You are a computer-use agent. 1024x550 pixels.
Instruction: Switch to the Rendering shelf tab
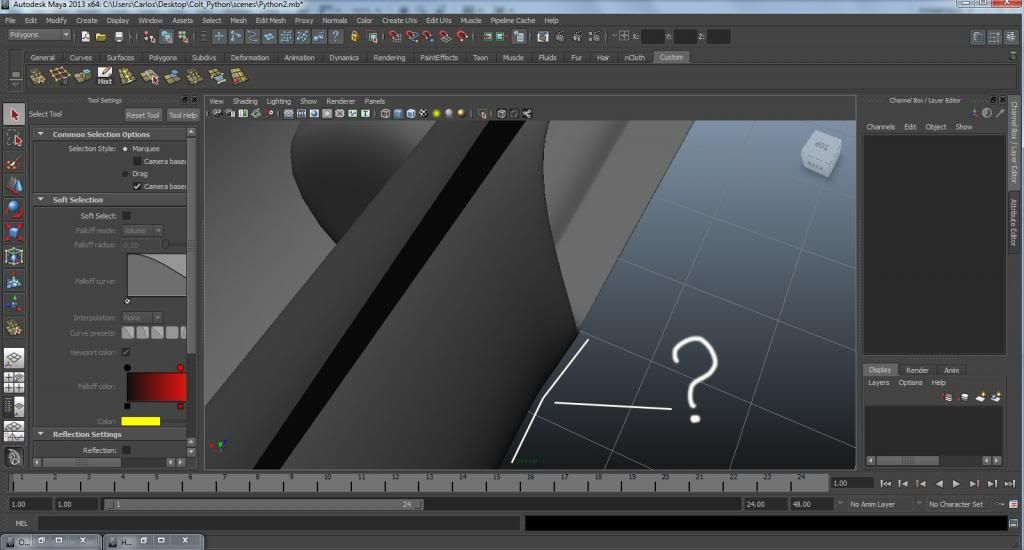(x=389, y=57)
